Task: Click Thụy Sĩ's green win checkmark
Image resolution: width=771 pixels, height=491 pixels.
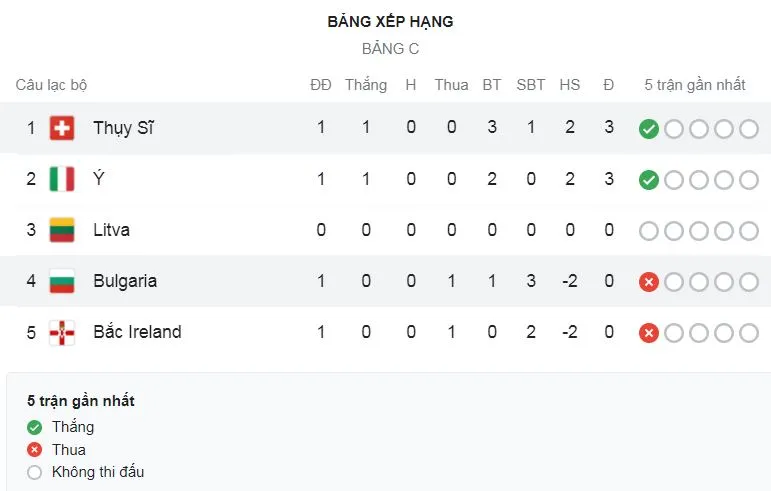Action: click(649, 129)
